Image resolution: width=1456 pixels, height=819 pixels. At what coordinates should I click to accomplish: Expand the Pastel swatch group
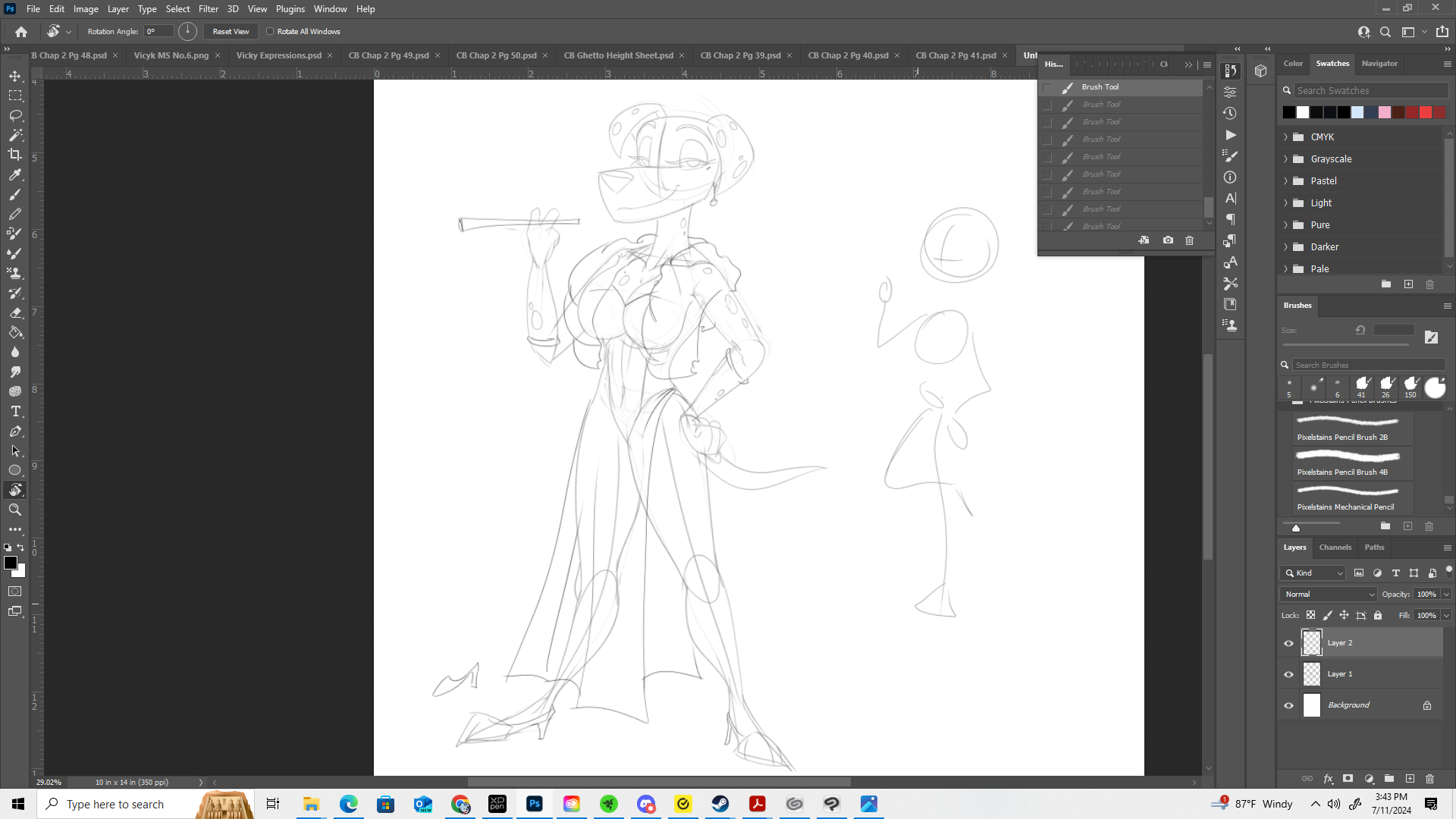(1286, 181)
